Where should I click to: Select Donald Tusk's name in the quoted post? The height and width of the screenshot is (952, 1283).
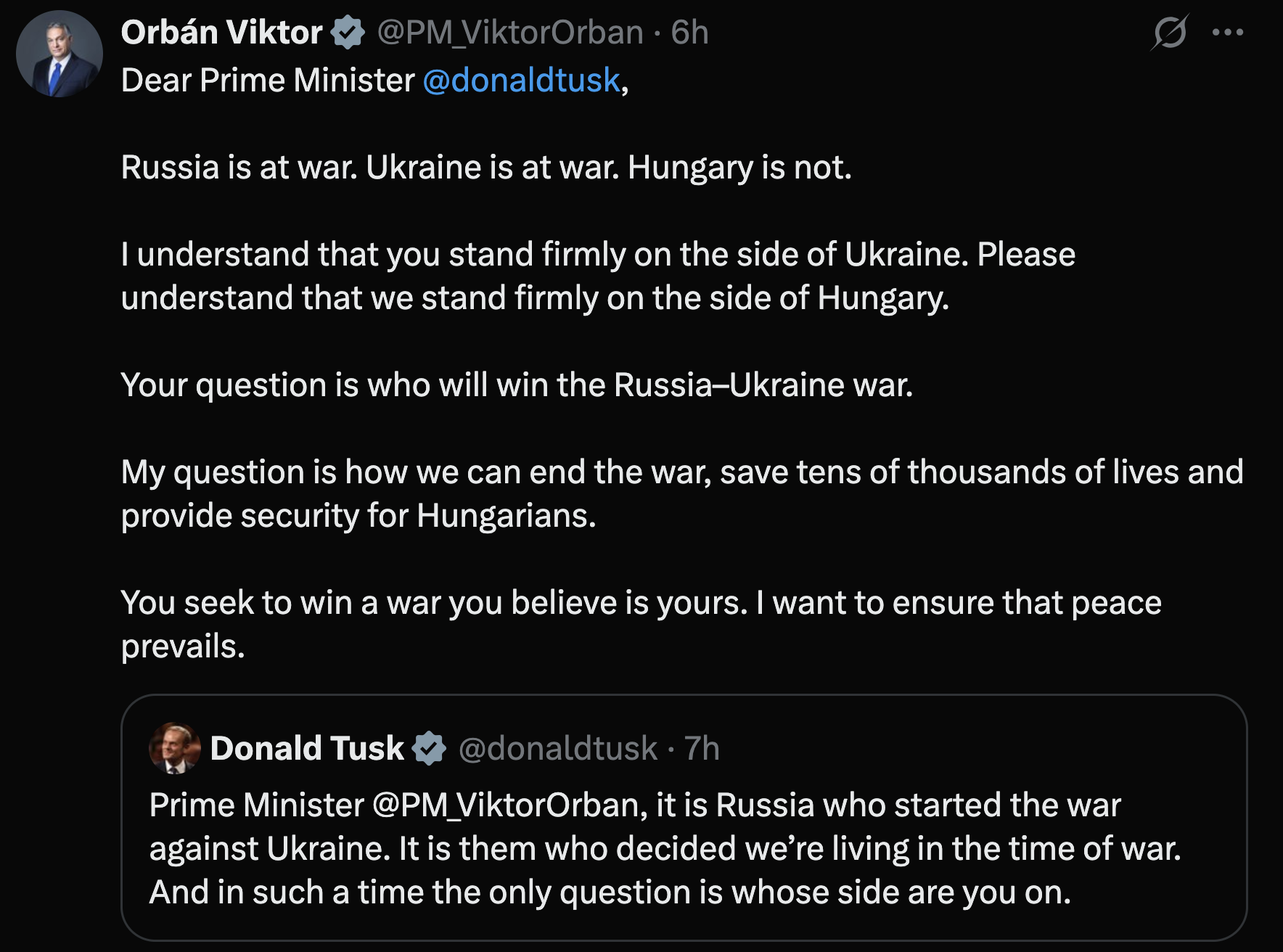tap(306, 748)
